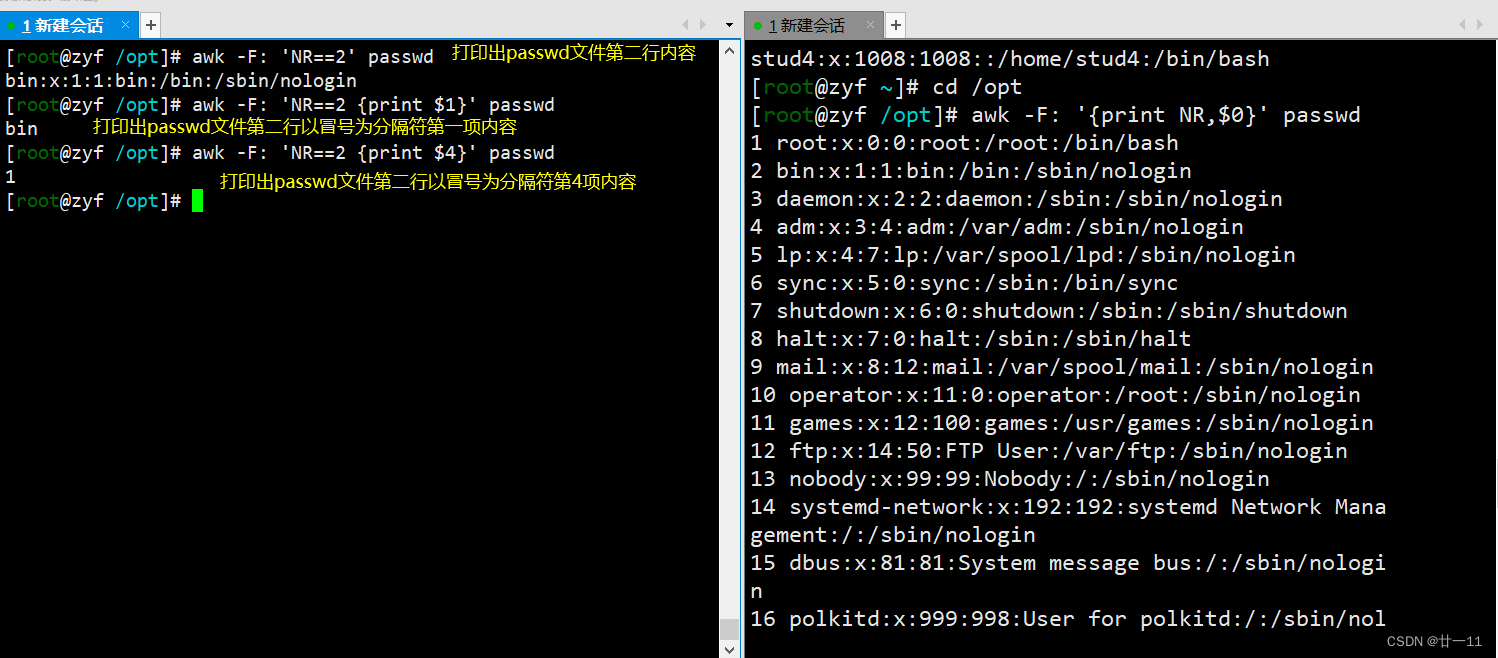Click the command awk -F: 'NR==2 {print $1}' passwd
This screenshot has height=658, width=1498.
373,105
